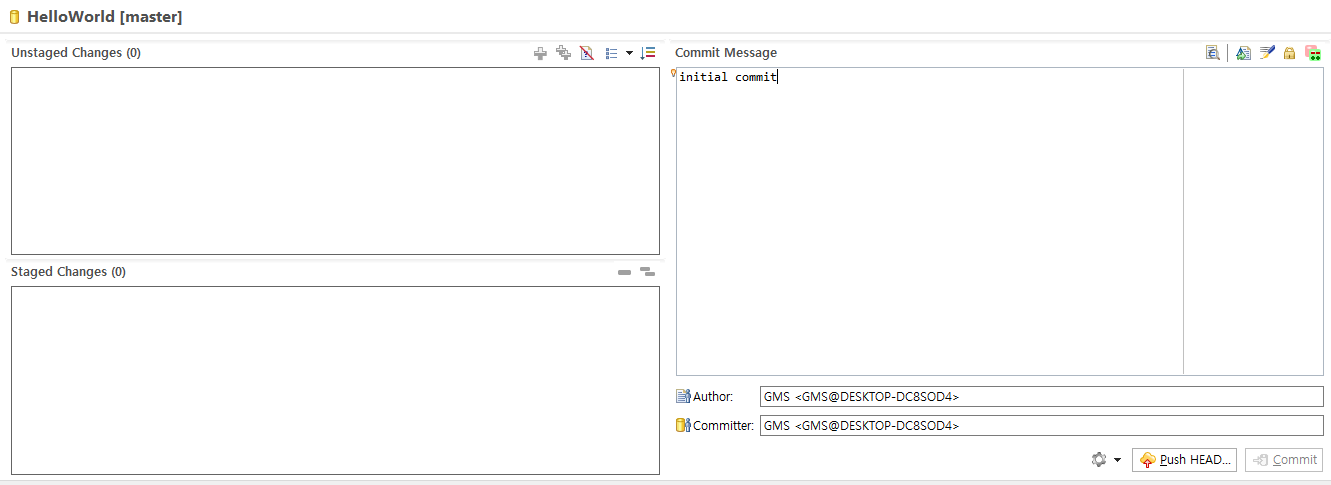The image size is (1331, 485).
Task: Click inside the Unstaged Changes list
Action: 335,161
